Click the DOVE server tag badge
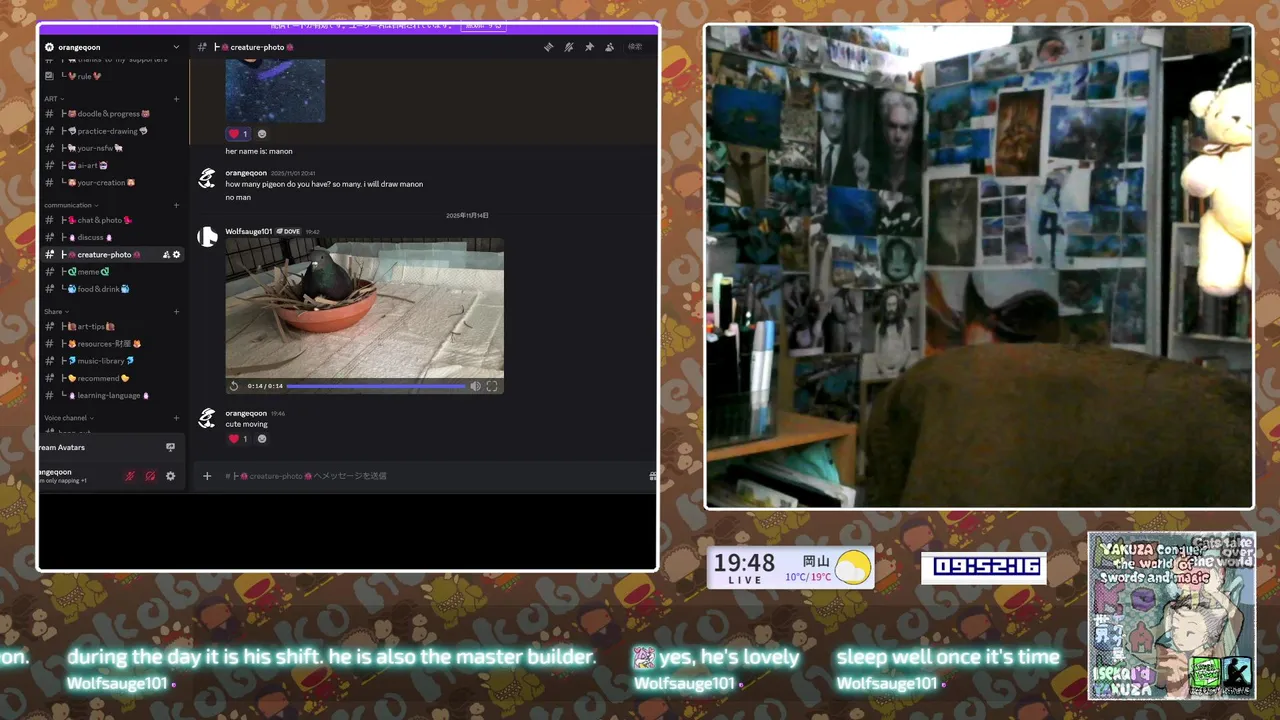This screenshot has height=720, width=1280. 288,231
